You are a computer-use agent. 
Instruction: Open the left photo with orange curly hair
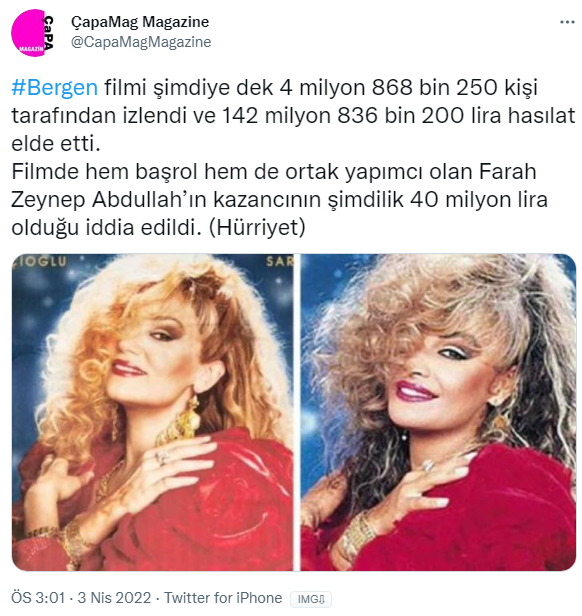tap(152, 412)
